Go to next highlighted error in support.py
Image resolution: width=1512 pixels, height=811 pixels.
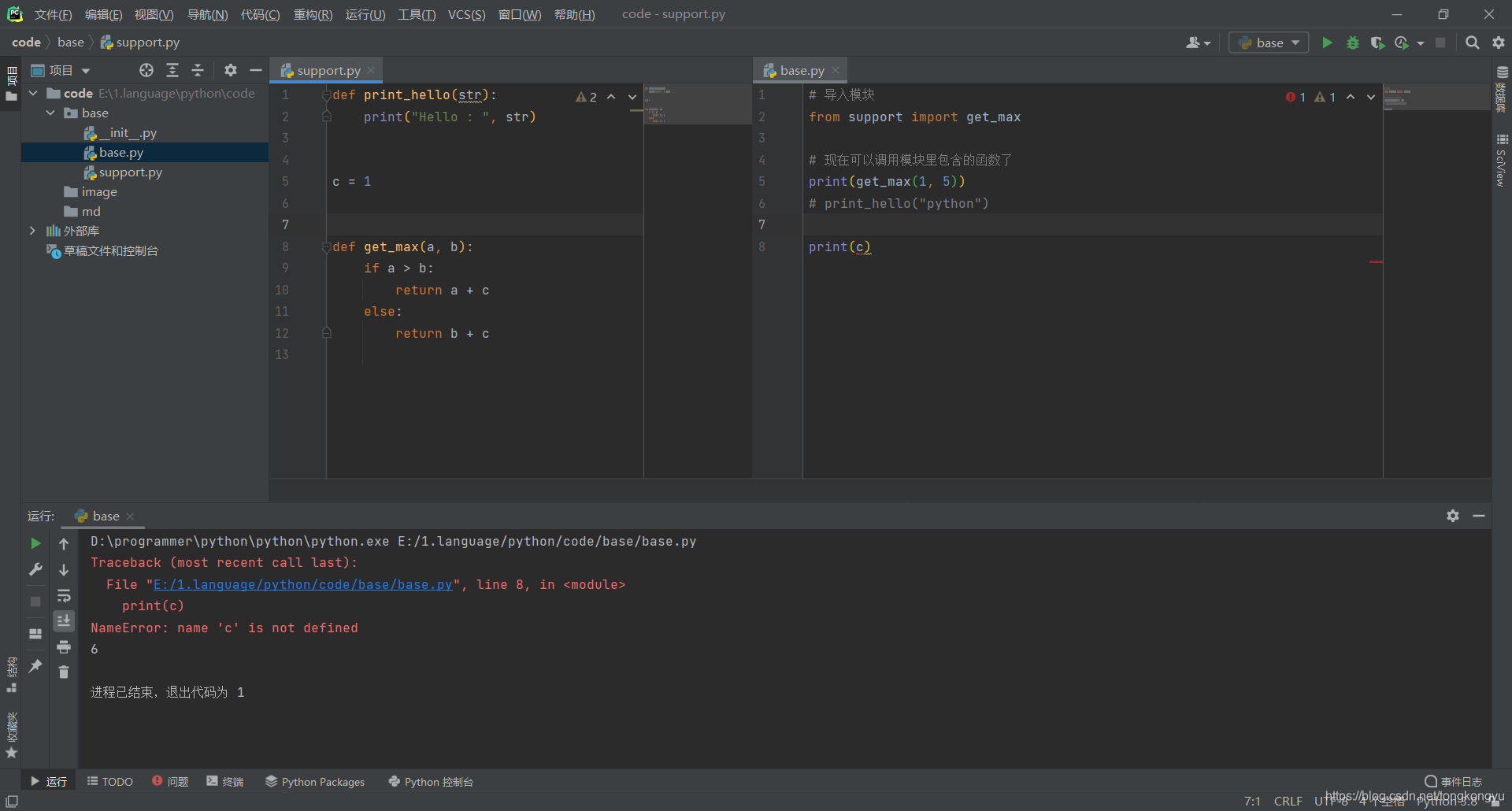click(x=632, y=97)
